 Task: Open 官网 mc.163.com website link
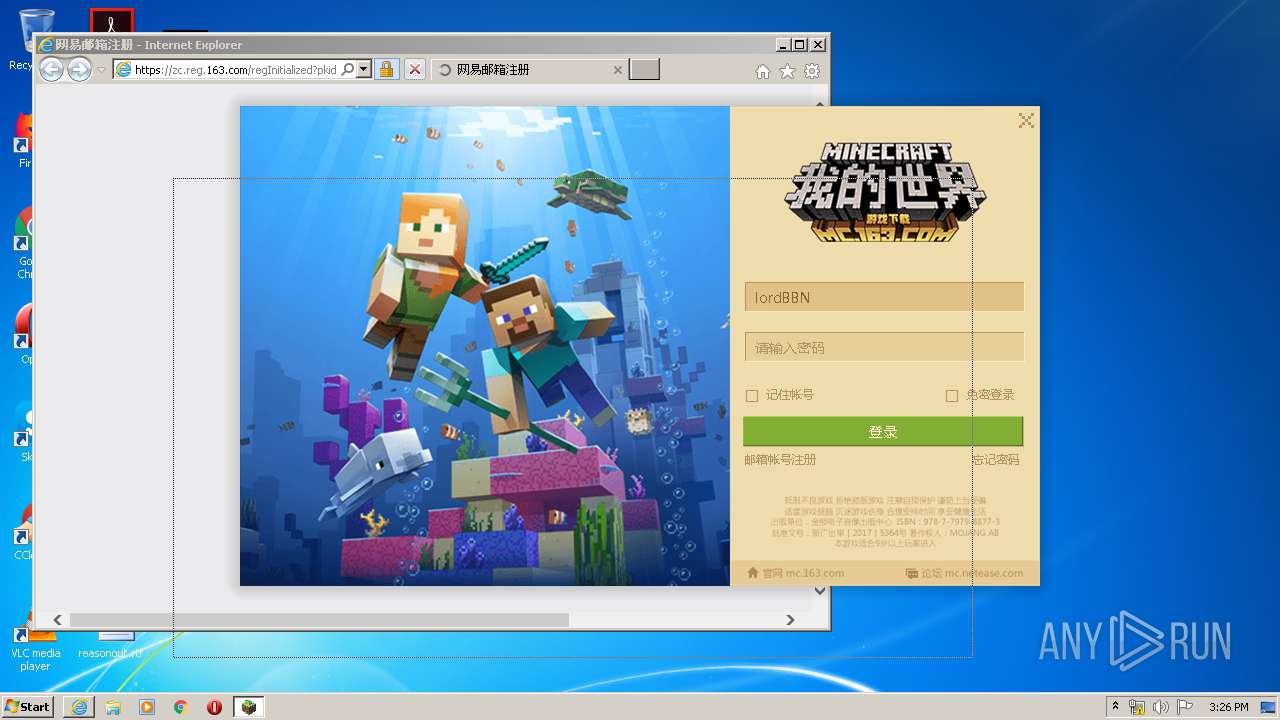pos(803,573)
